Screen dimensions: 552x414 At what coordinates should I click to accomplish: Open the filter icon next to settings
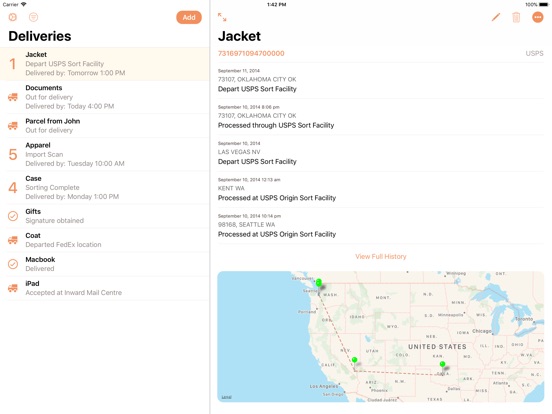(33, 17)
